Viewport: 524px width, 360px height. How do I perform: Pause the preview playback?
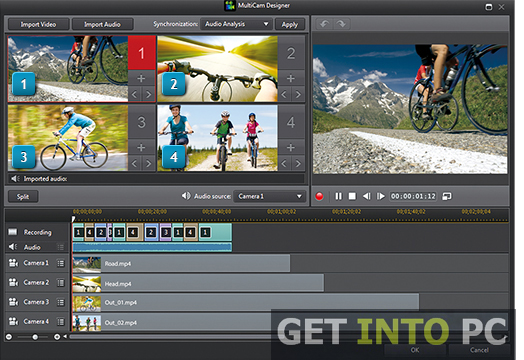tap(339, 196)
